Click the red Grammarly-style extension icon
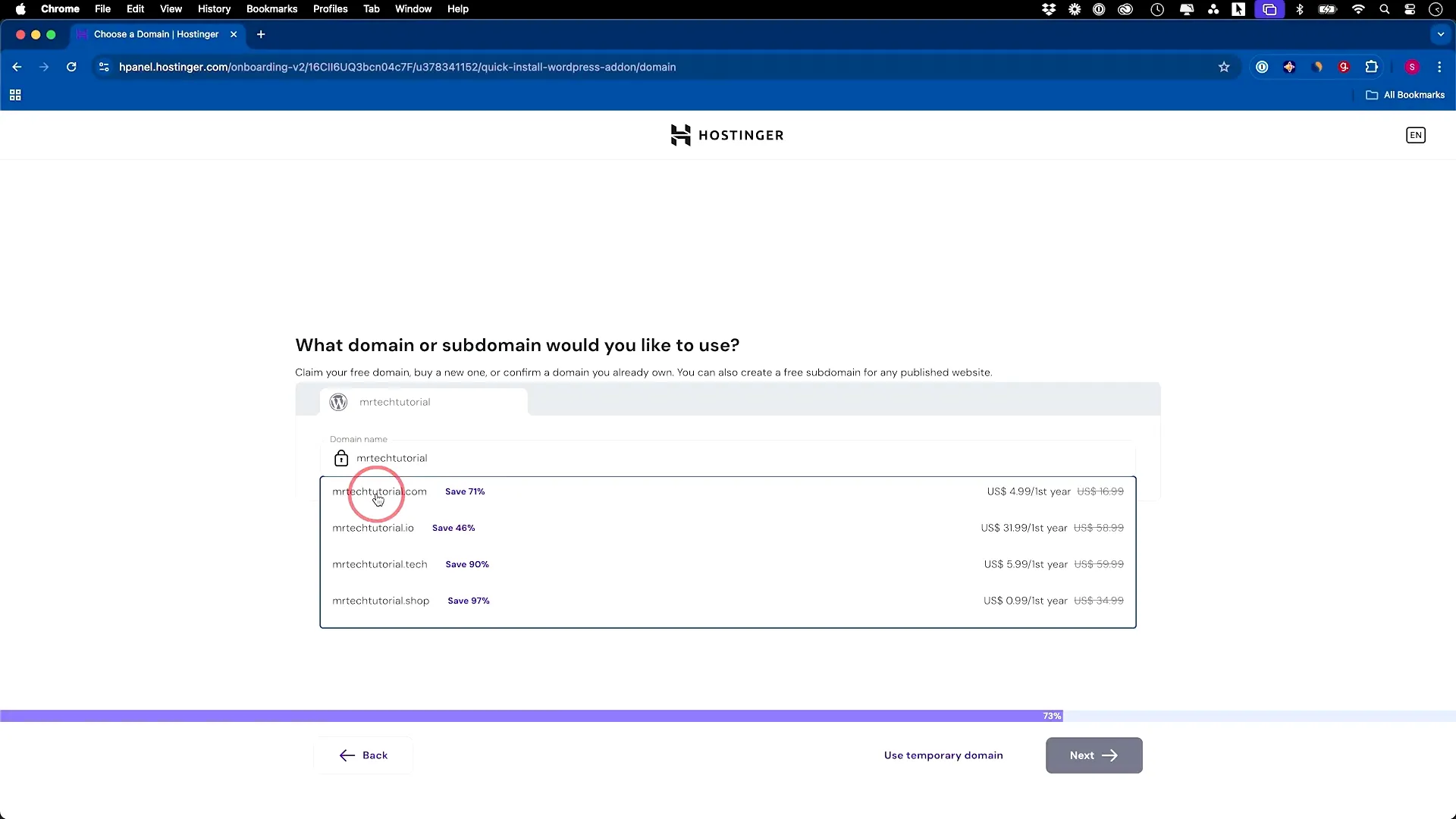1456x819 pixels. (1344, 67)
